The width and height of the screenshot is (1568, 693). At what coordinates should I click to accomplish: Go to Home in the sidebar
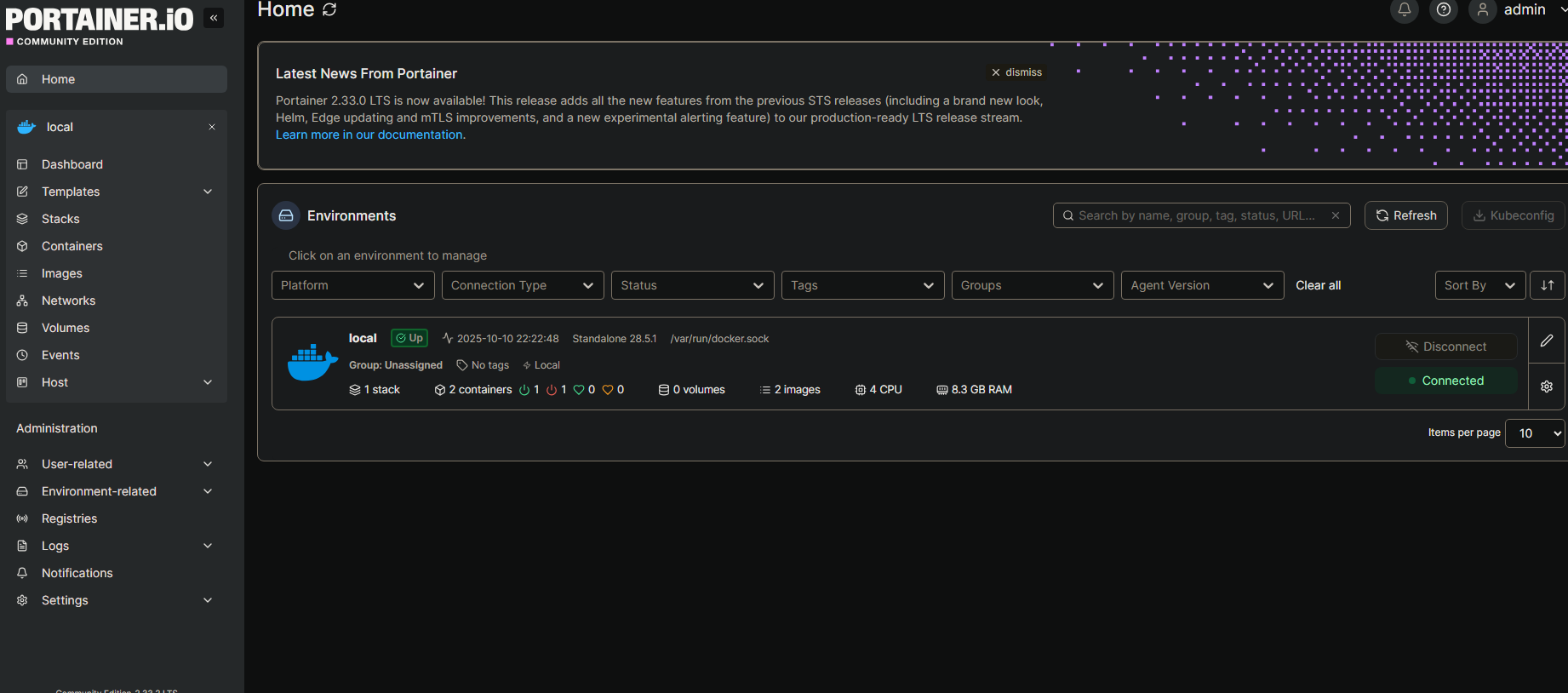pyautogui.click(x=117, y=79)
